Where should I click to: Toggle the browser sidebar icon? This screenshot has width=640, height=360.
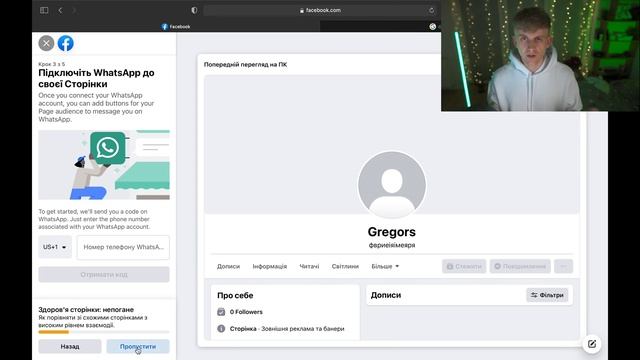pyautogui.click(x=44, y=10)
